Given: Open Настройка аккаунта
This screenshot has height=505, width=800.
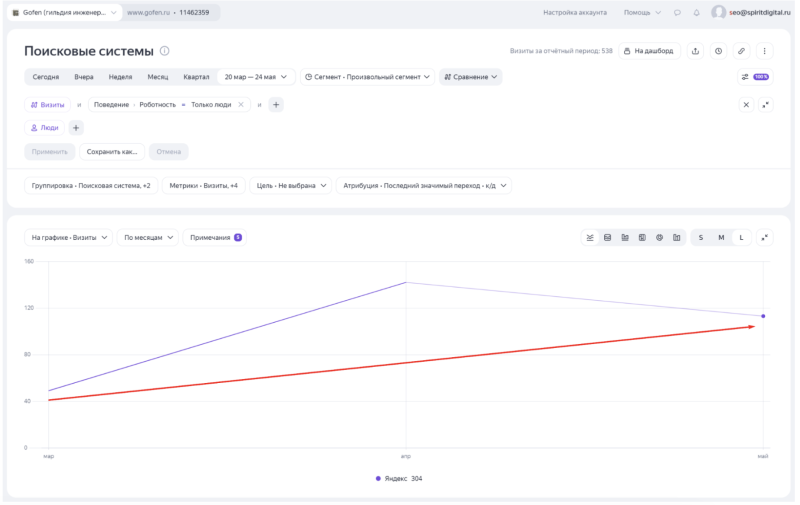Looking at the screenshot, I should 575,13.
